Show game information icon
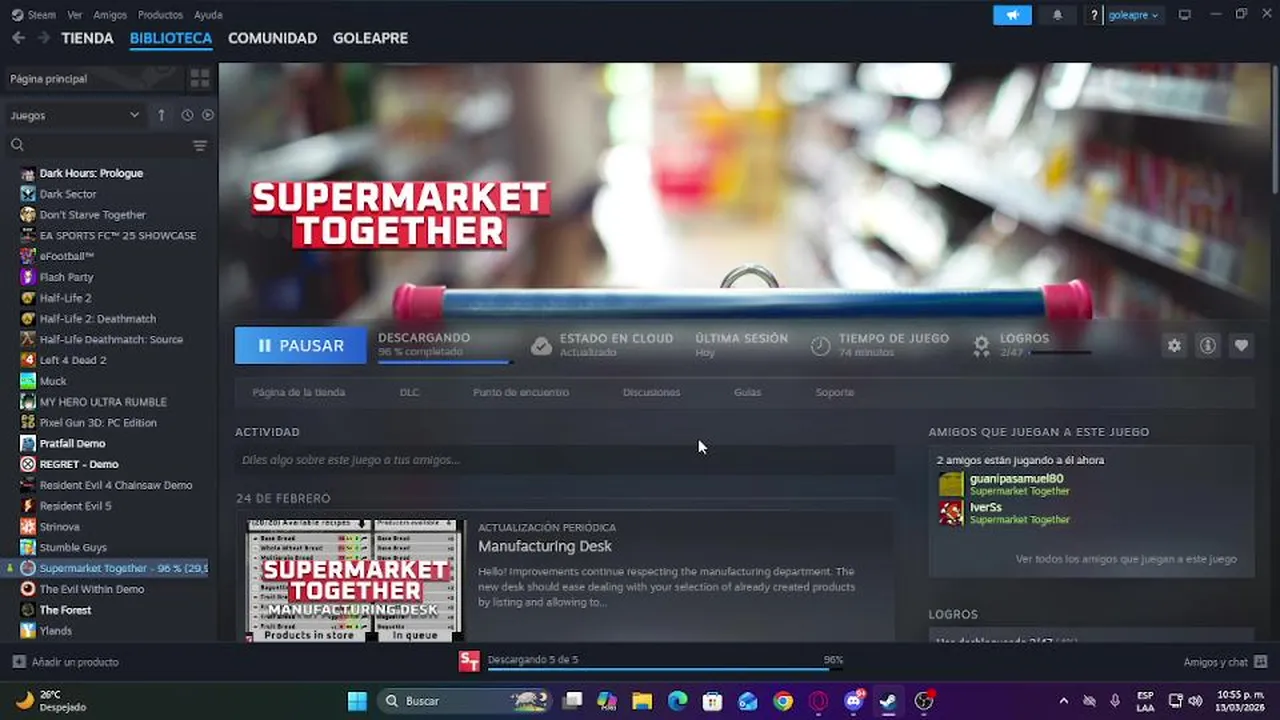1280x720 pixels. 1208,345
